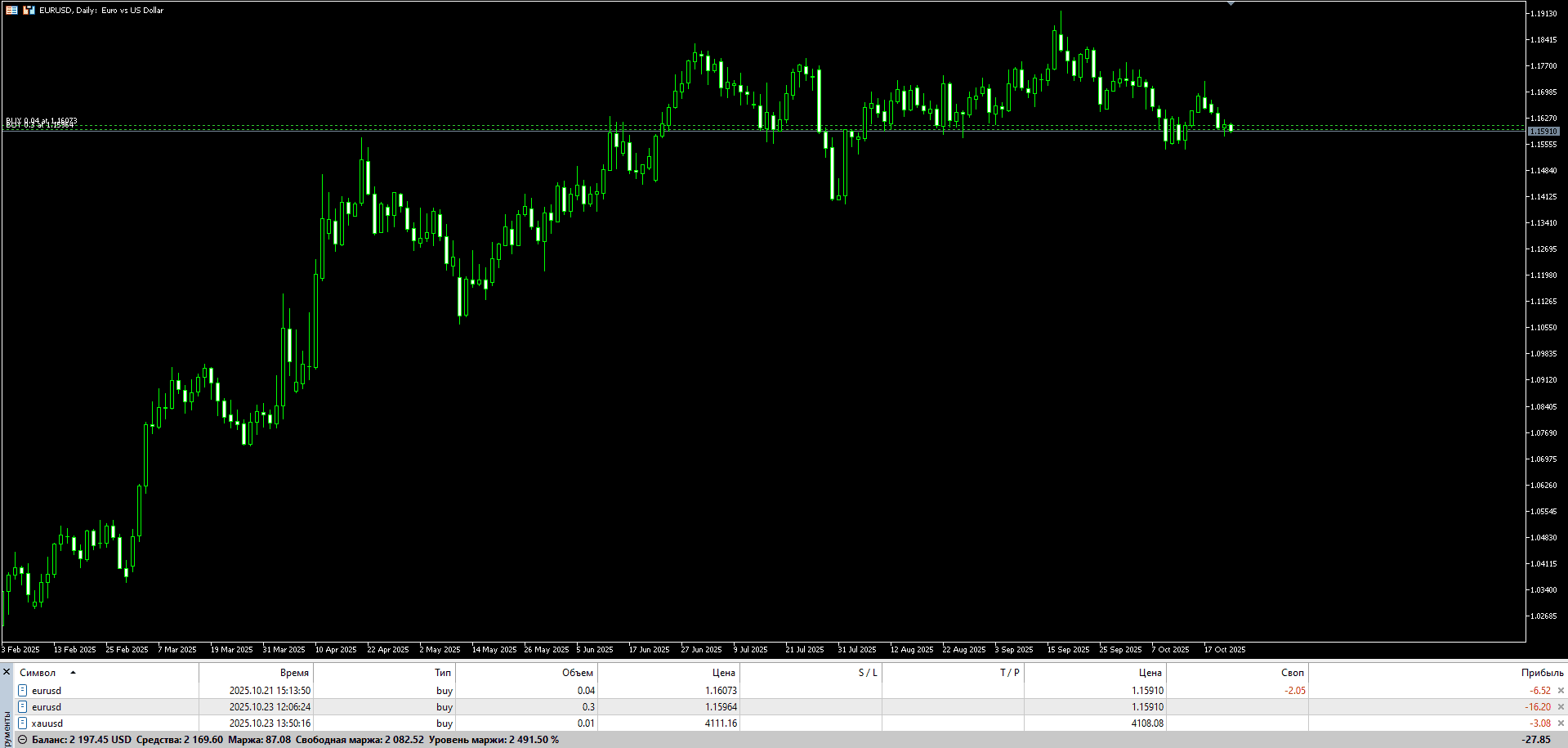Click the Объем column header
The image size is (1568, 748).
[x=577, y=673]
